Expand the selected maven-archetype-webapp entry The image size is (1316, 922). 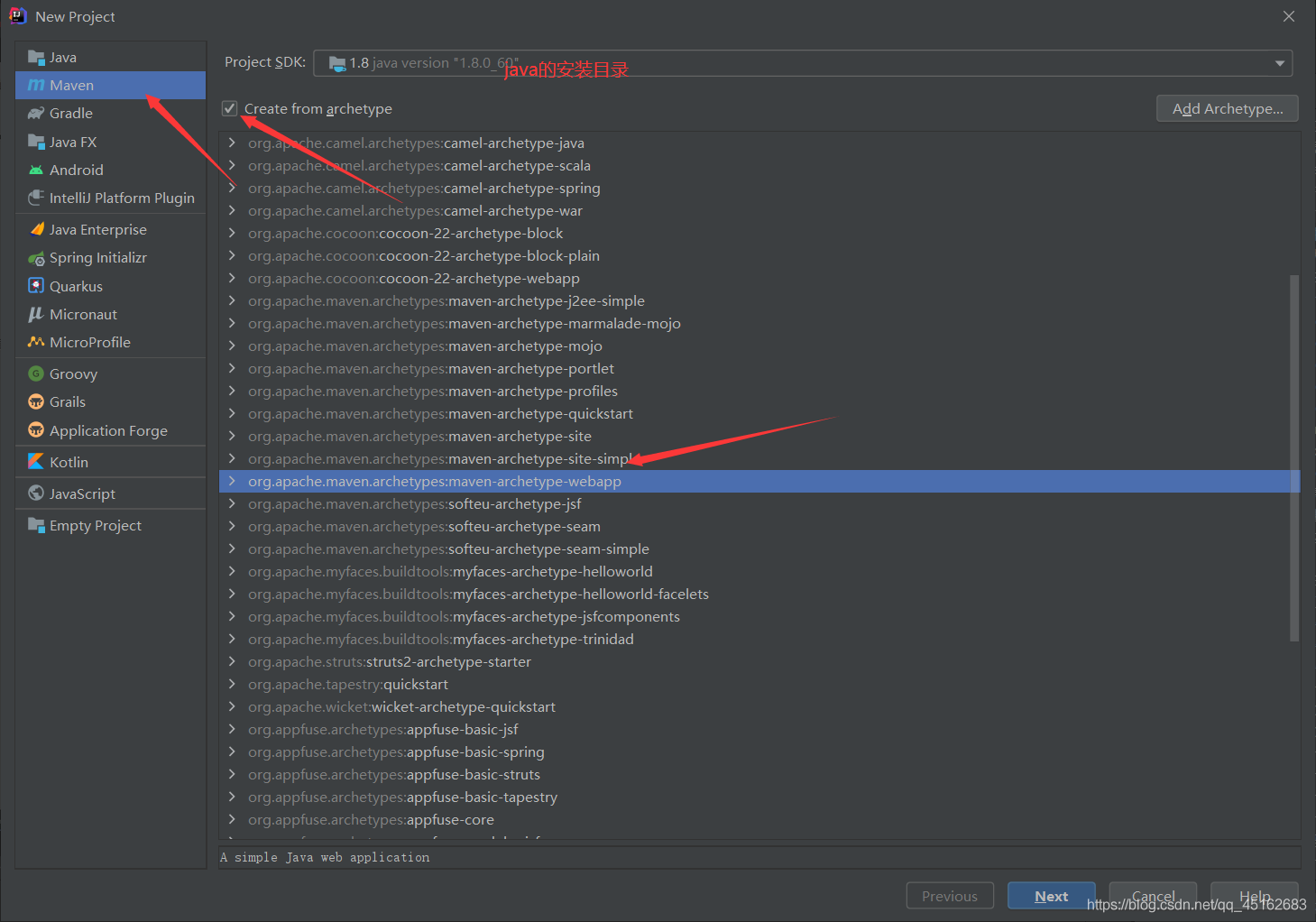232,481
